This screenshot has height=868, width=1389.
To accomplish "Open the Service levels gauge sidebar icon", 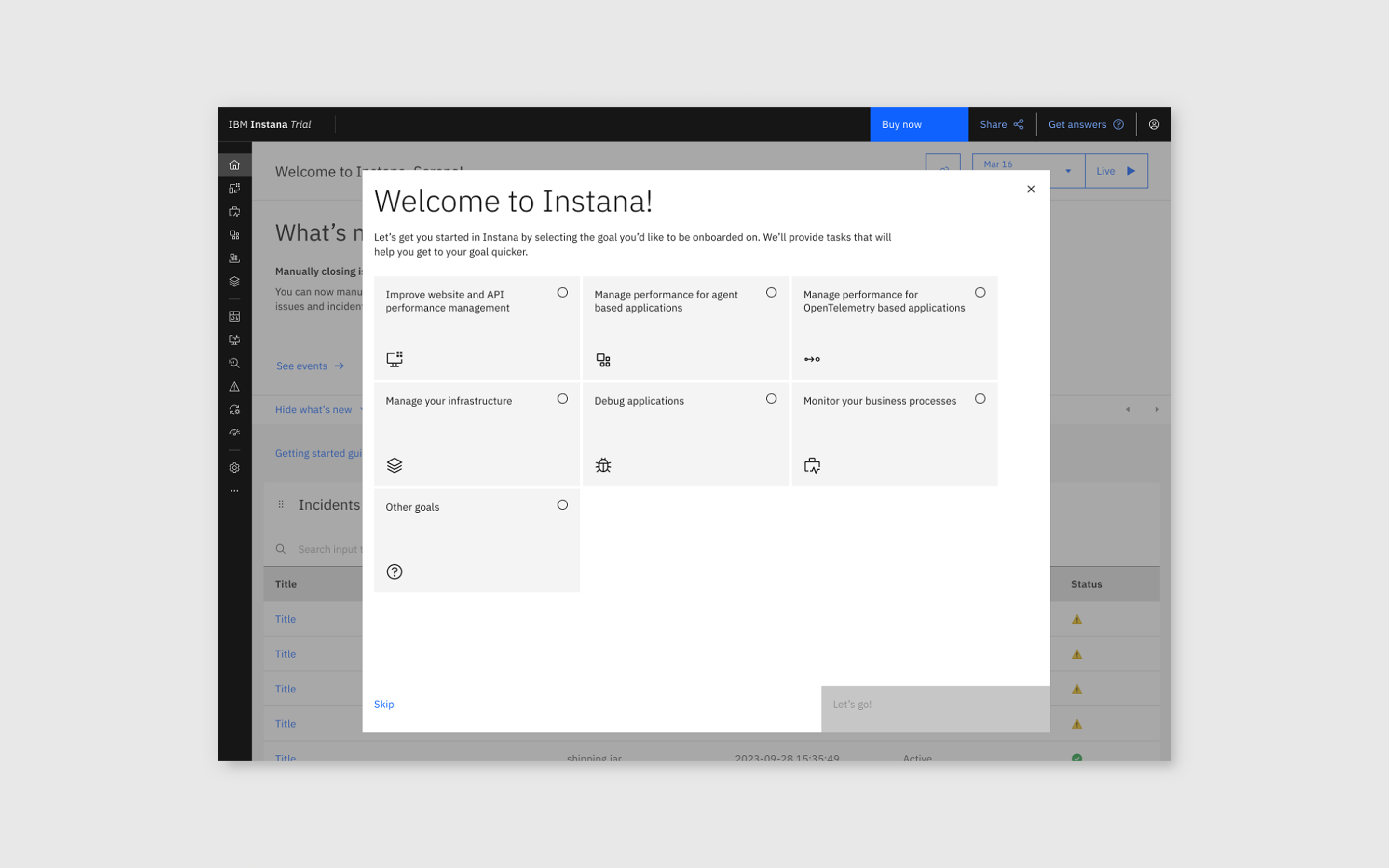I will tap(234, 433).
